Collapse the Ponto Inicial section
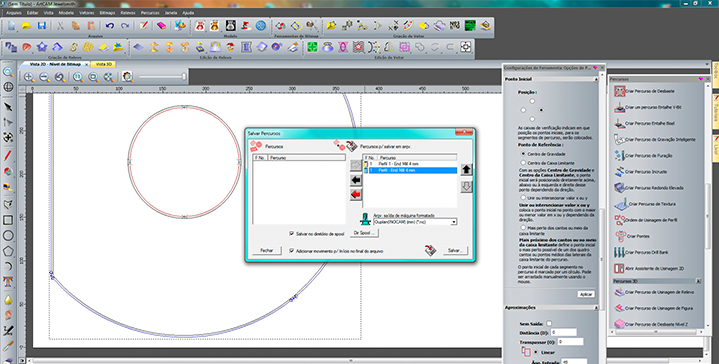This screenshot has height=364, width=719. tap(596, 79)
